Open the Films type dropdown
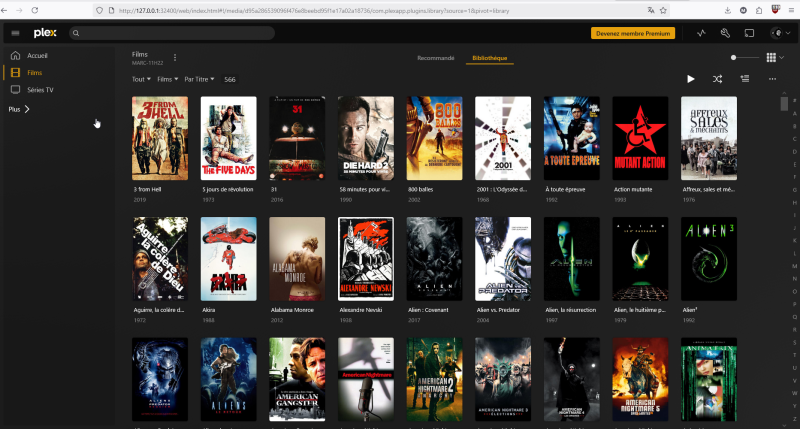Viewport: 800px width, 429px height. pos(167,80)
